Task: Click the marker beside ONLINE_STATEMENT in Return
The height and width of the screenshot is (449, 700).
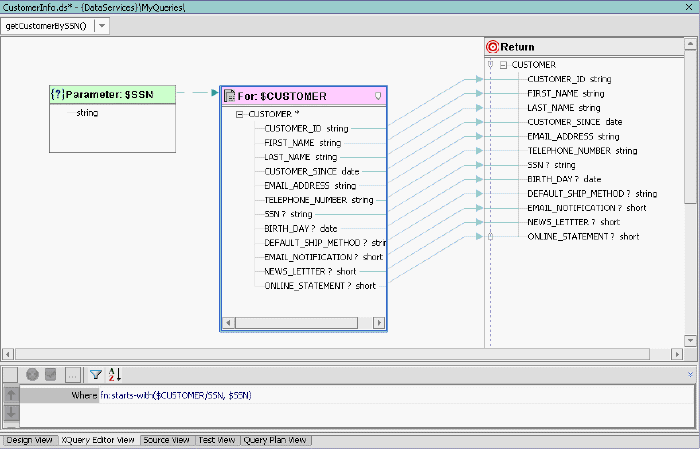Action: [490, 237]
